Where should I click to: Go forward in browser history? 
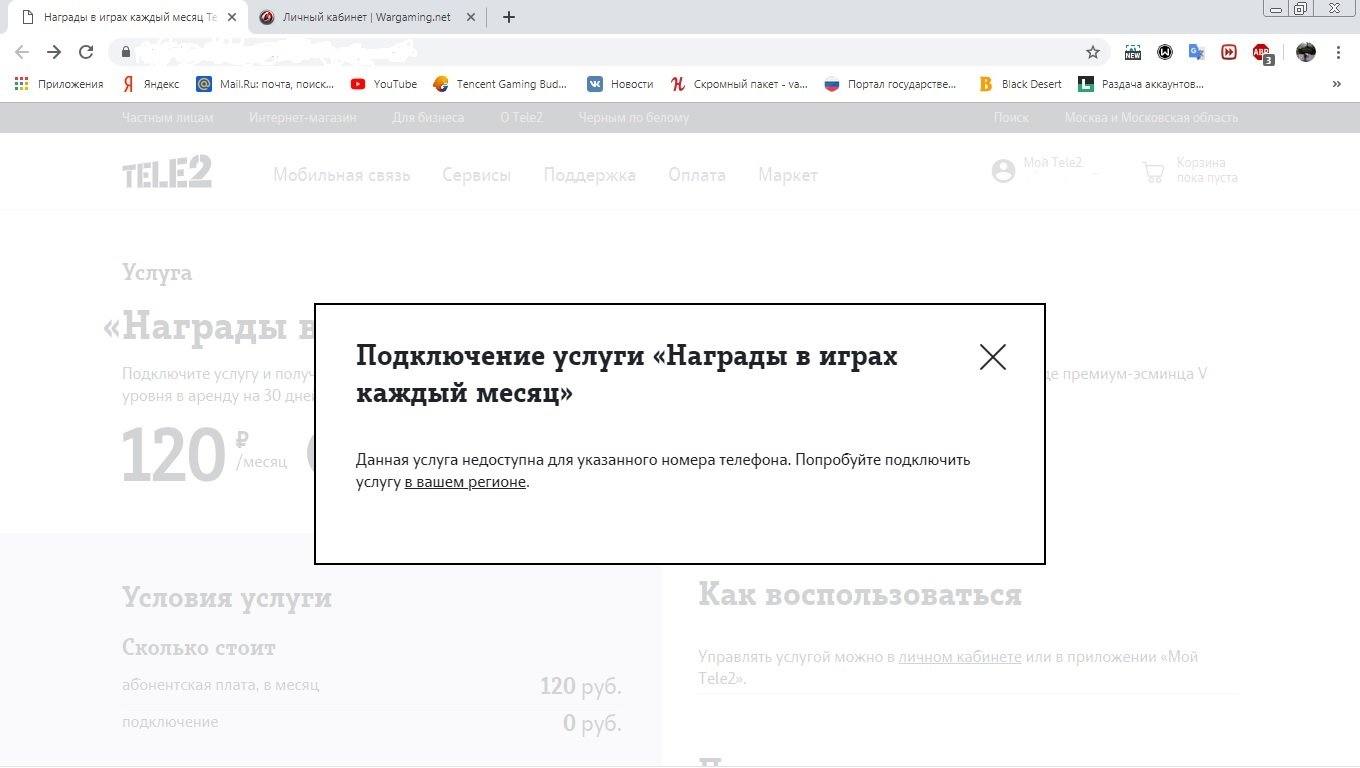54,52
